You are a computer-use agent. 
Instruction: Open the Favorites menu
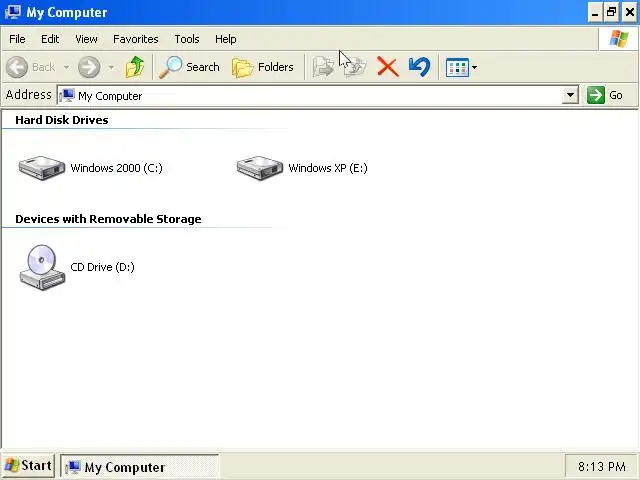tap(136, 39)
